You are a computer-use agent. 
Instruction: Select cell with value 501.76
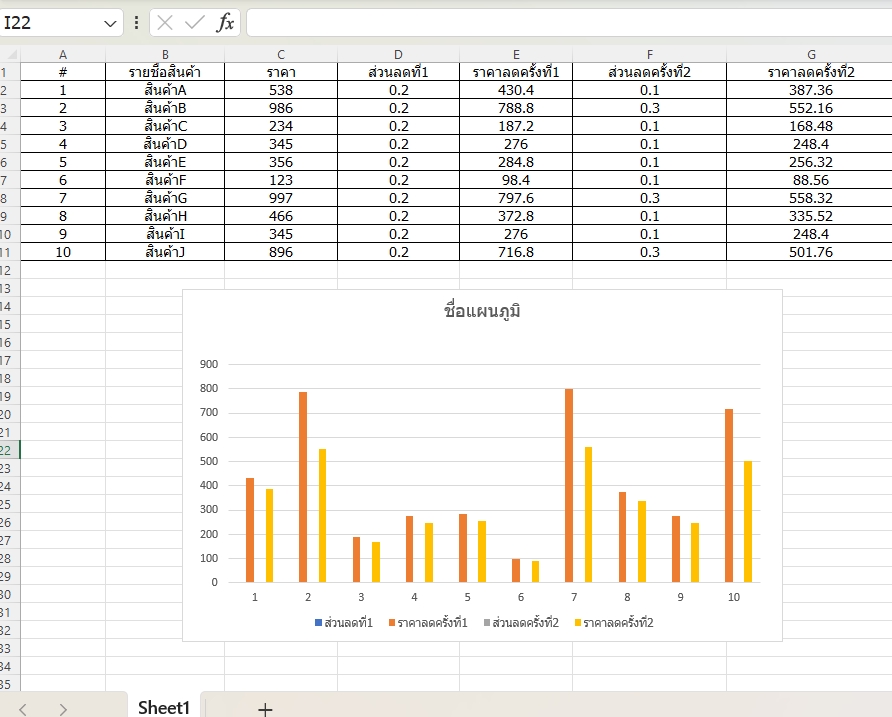click(x=810, y=252)
